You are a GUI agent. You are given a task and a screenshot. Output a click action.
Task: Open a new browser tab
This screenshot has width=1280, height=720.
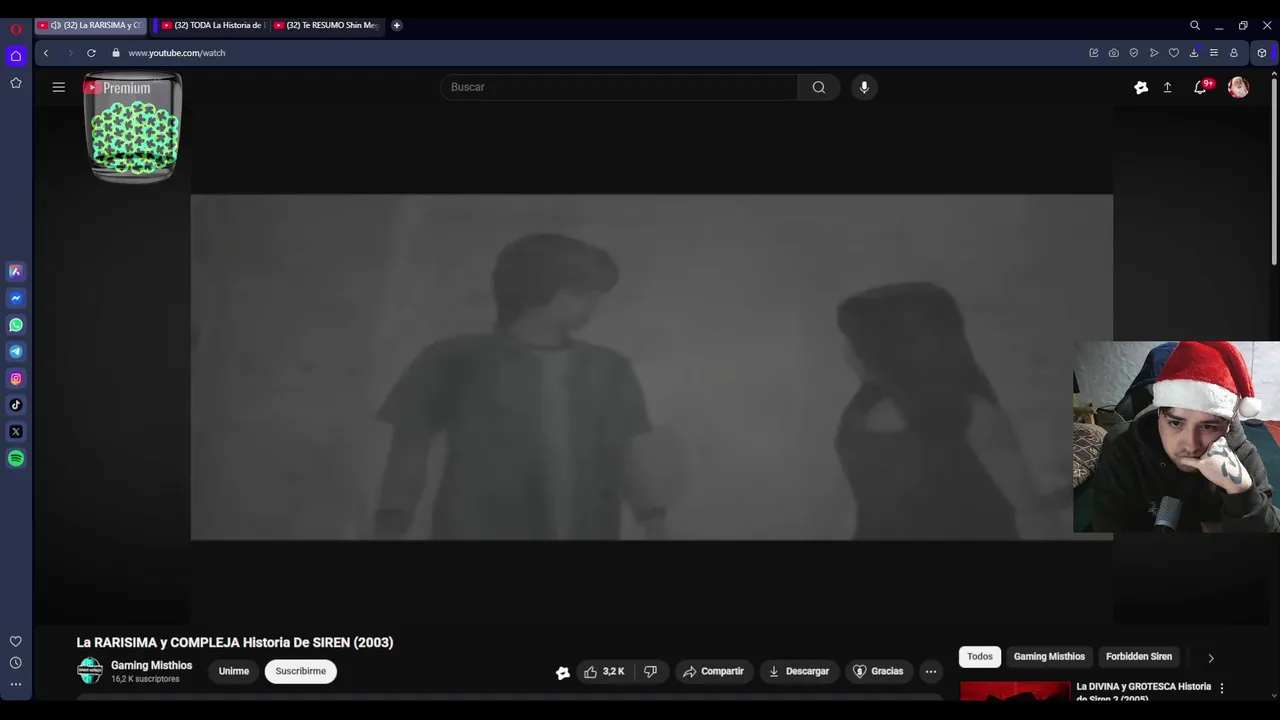397,25
